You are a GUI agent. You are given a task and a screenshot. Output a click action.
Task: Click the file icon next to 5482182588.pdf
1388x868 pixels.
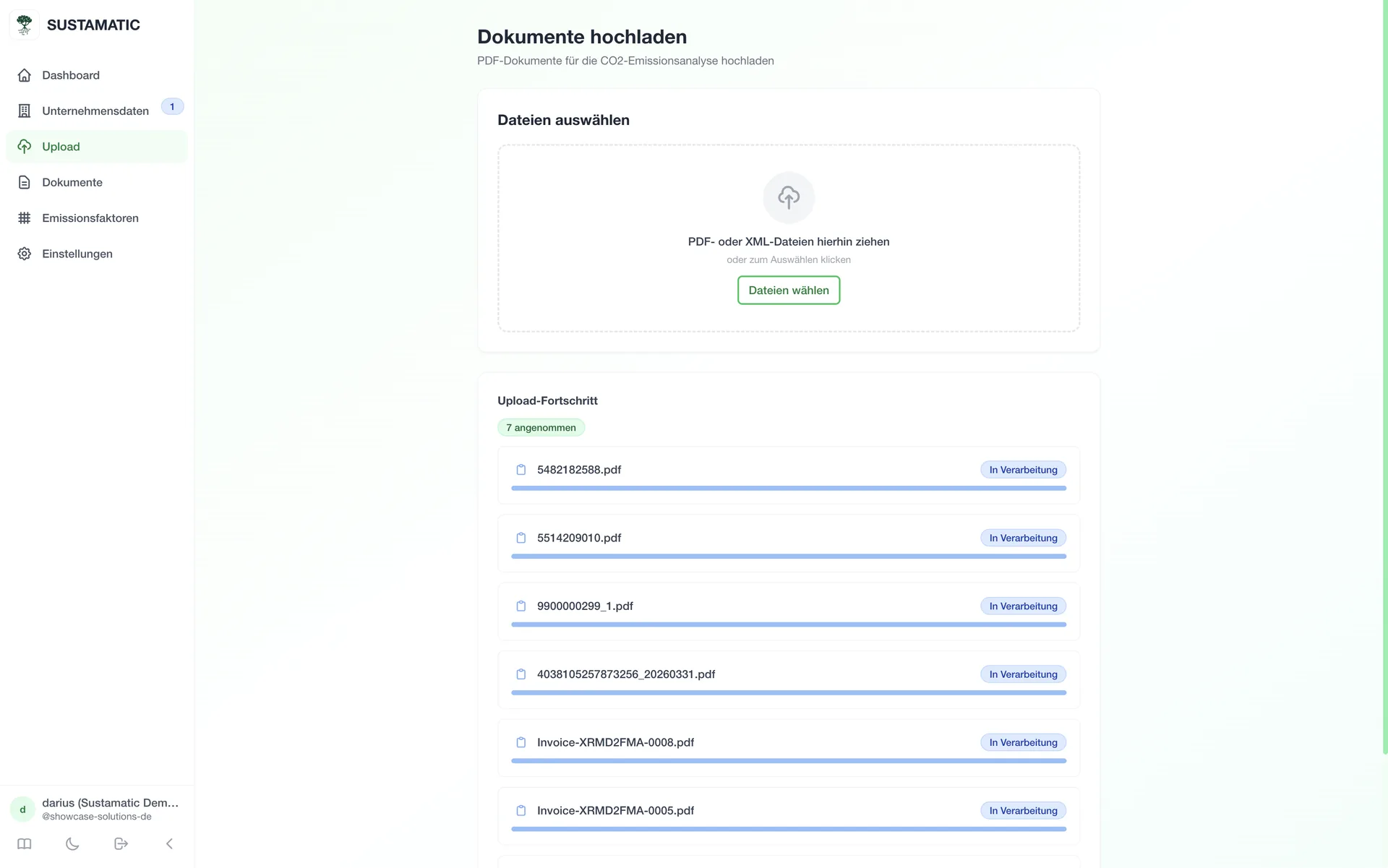(x=520, y=470)
